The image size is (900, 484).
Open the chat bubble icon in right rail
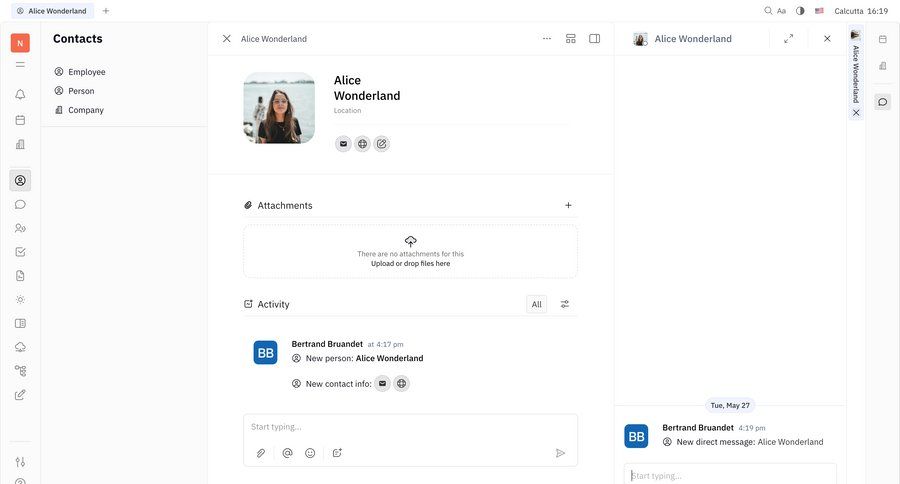coord(883,102)
